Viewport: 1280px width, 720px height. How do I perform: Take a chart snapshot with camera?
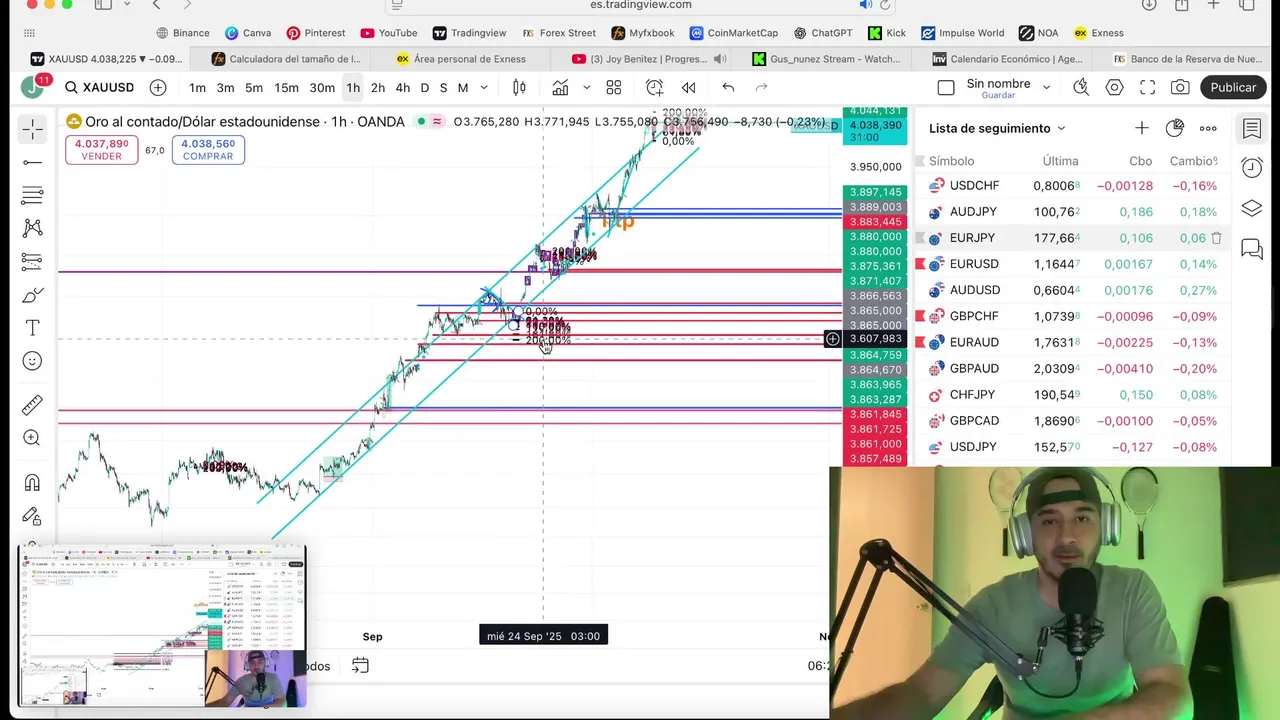click(1181, 88)
